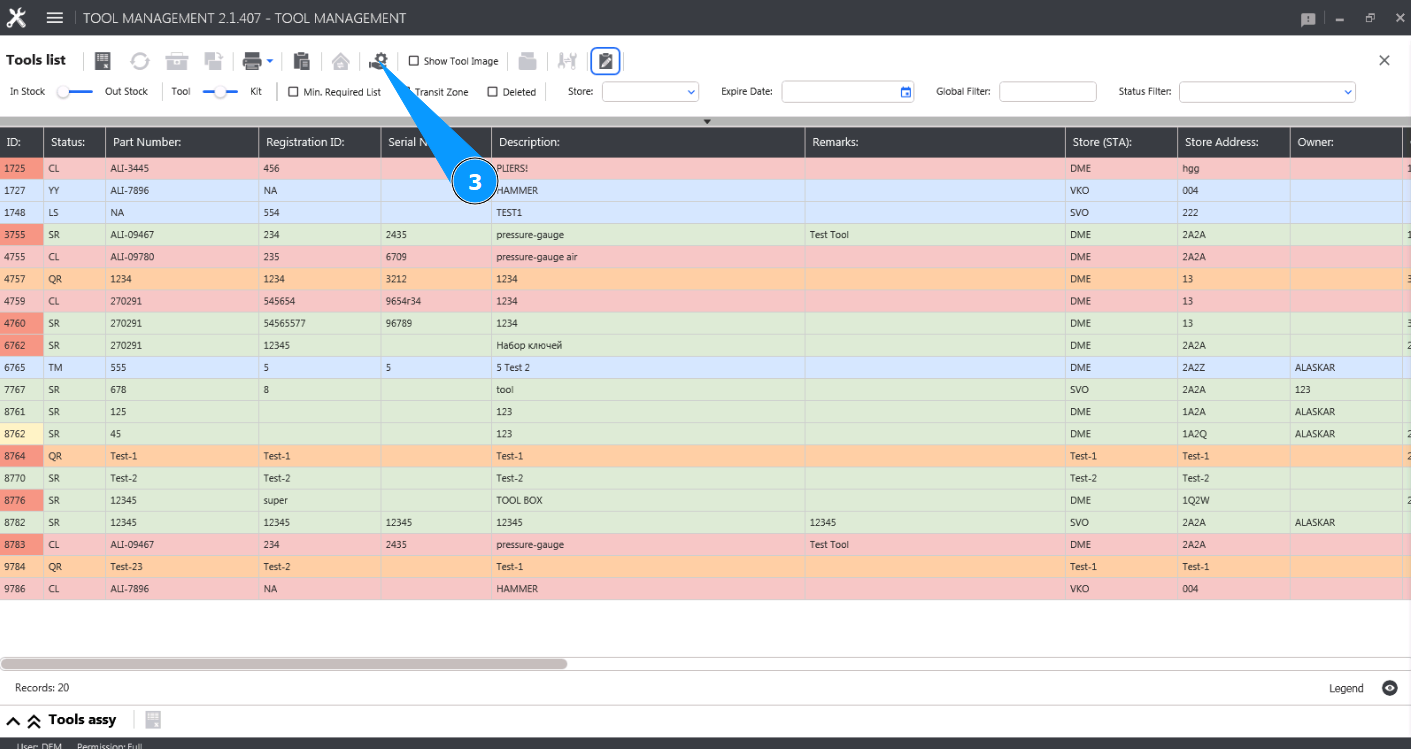Sort by the Store (STA) column header
The height and width of the screenshot is (749, 1411).
[1121, 142]
